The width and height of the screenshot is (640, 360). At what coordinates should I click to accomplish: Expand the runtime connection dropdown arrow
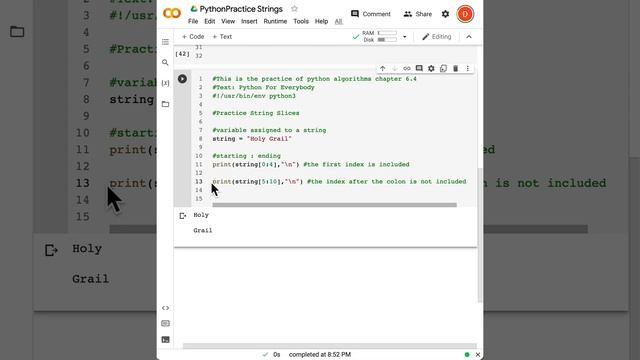click(x=404, y=37)
